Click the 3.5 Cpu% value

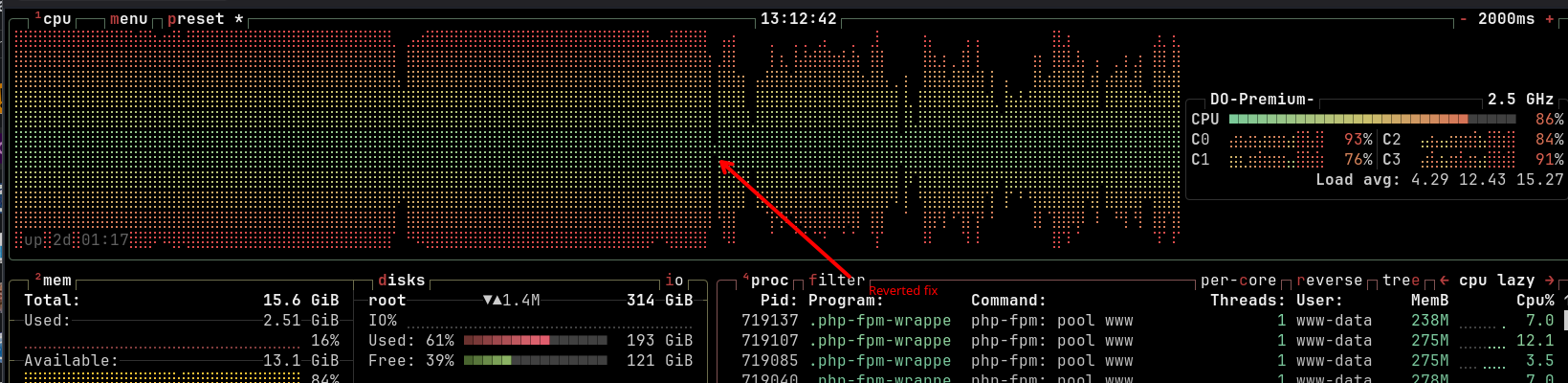click(1540, 361)
